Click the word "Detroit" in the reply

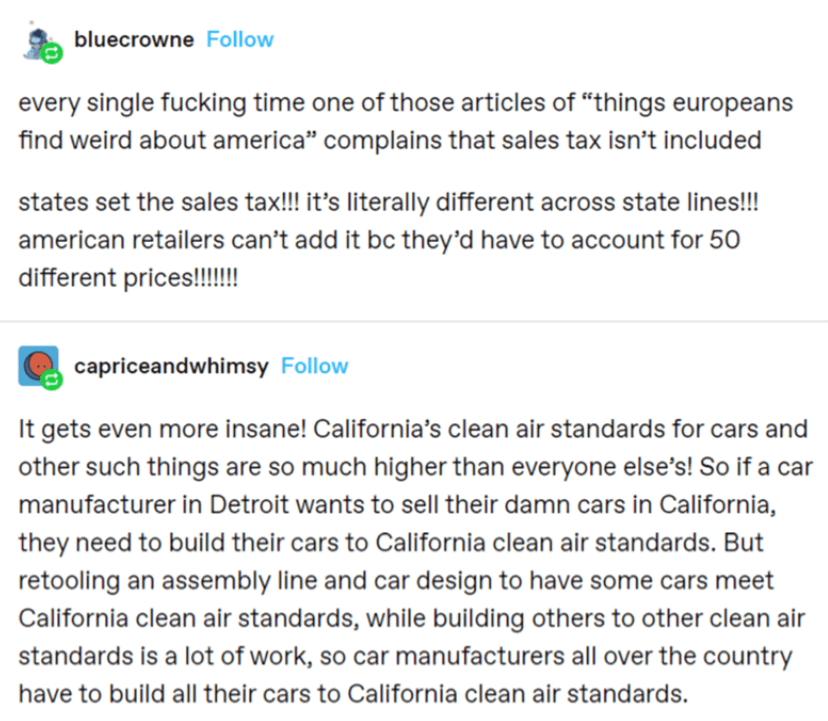point(250,504)
